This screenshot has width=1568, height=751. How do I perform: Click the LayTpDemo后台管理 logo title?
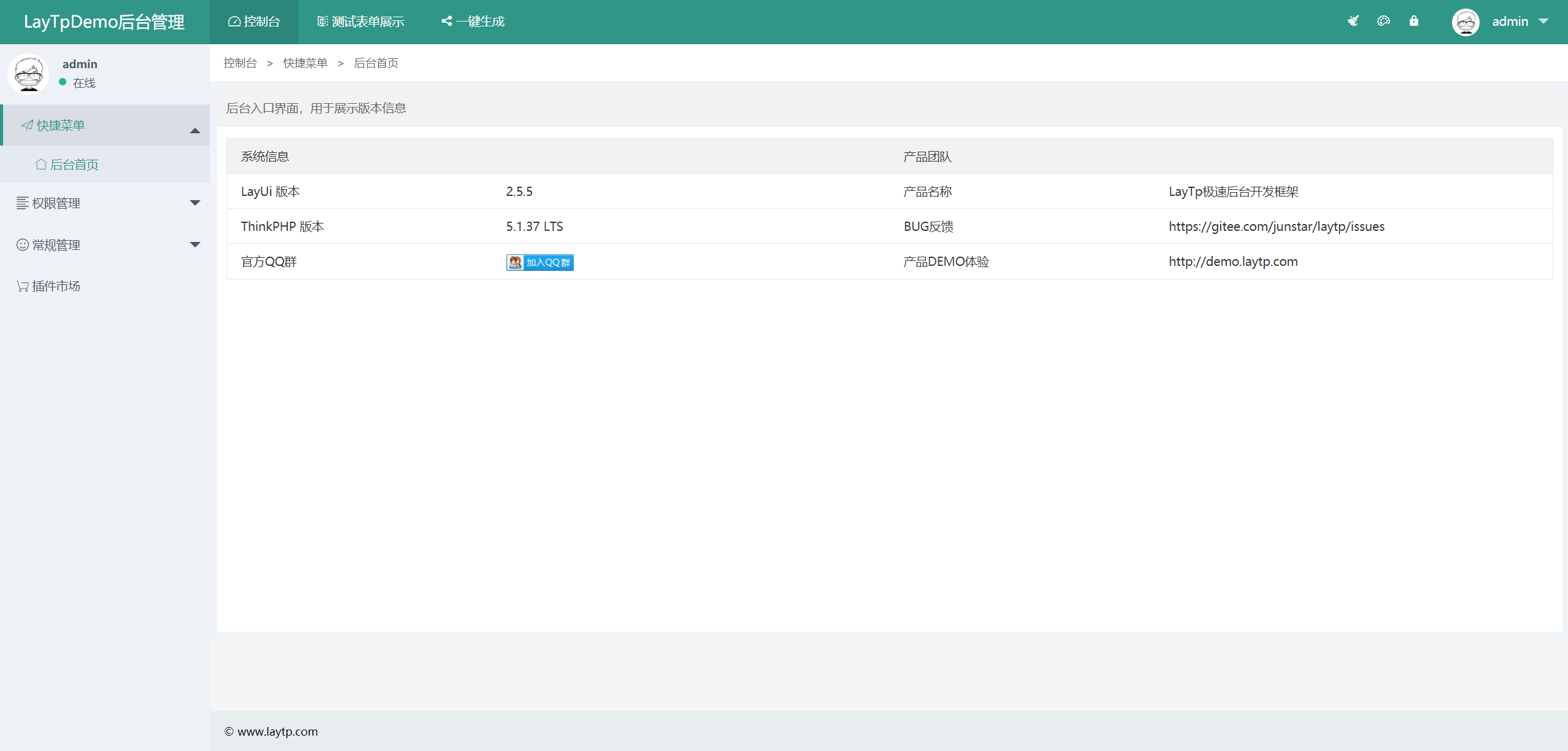click(104, 22)
